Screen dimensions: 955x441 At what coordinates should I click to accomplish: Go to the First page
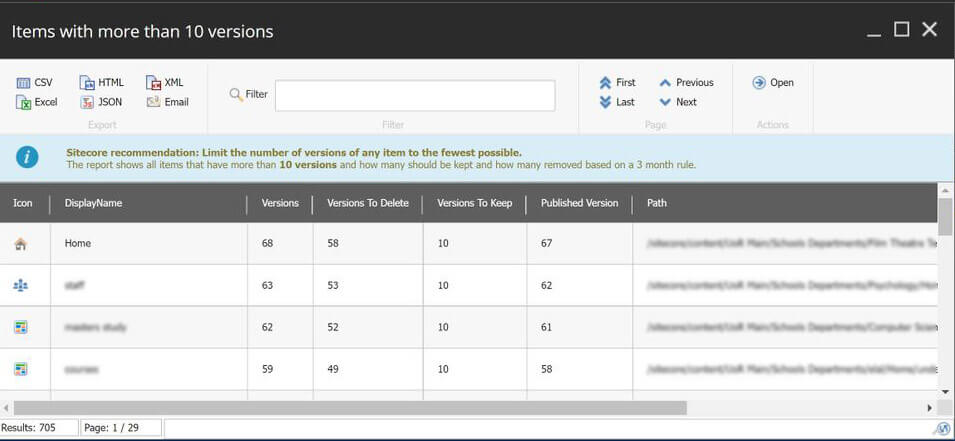tap(618, 83)
